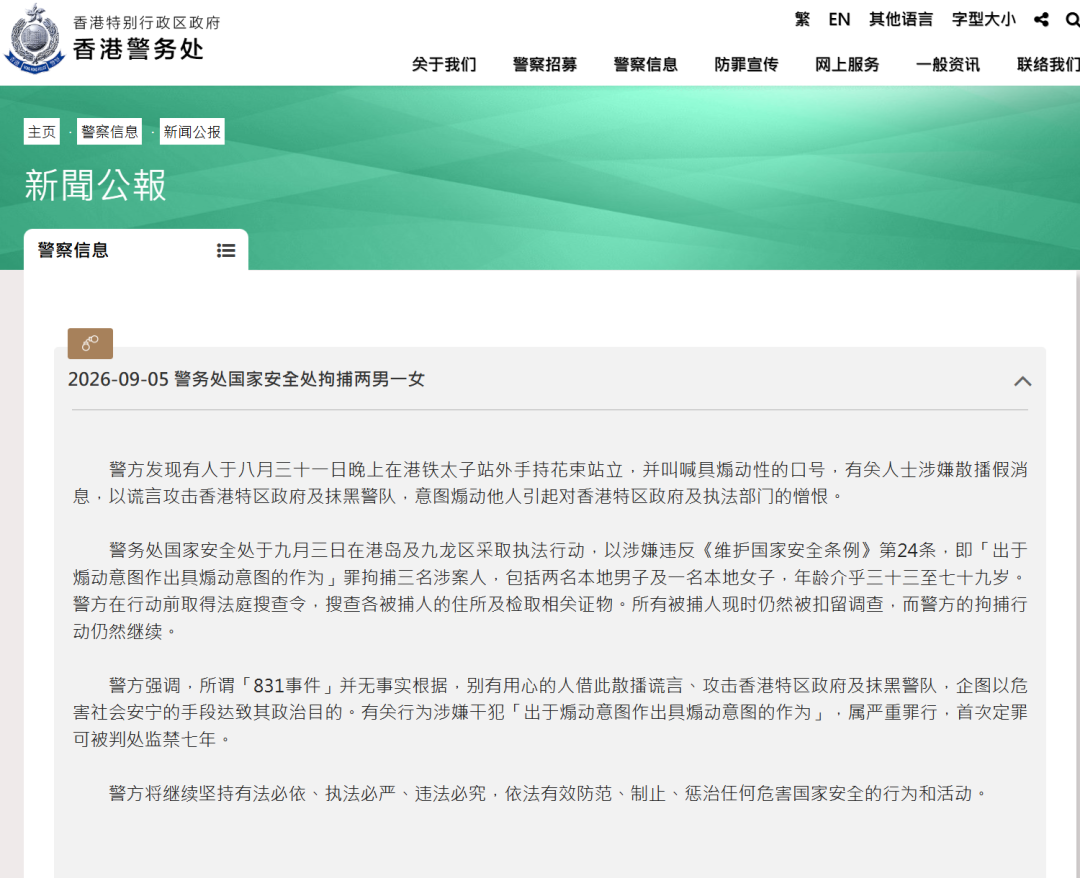The height and width of the screenshot is (878, 1080).
Task: Click the 香港警务处 site title text
Action: [x=138, y=50]
